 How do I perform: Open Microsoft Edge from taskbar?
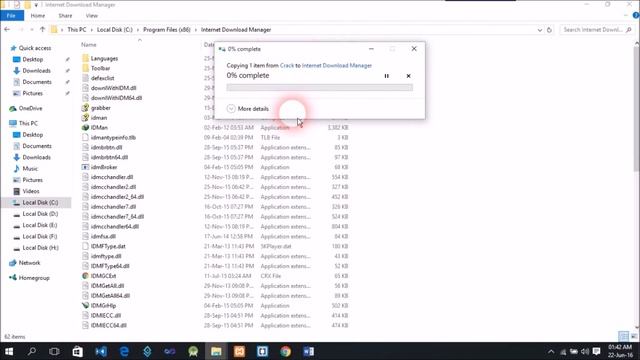tap(124, 351)
